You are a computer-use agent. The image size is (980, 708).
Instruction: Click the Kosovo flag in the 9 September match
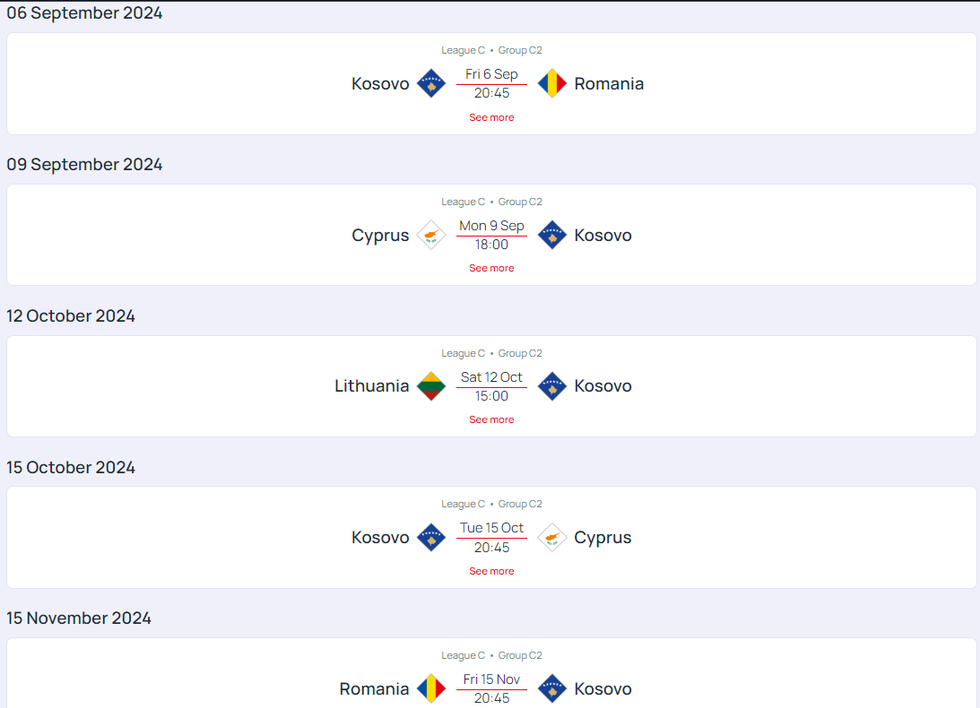pos(552,235)
